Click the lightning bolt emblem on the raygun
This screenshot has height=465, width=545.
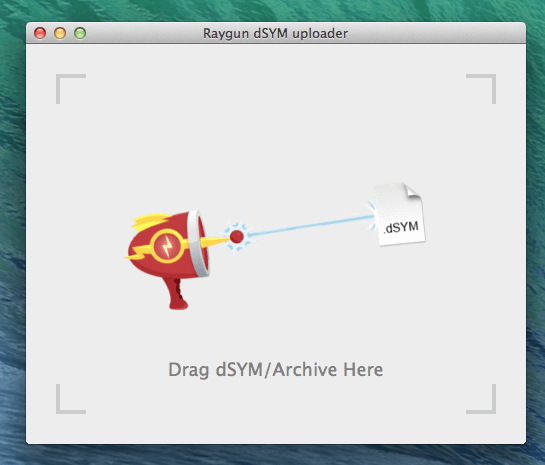[168, 246]
